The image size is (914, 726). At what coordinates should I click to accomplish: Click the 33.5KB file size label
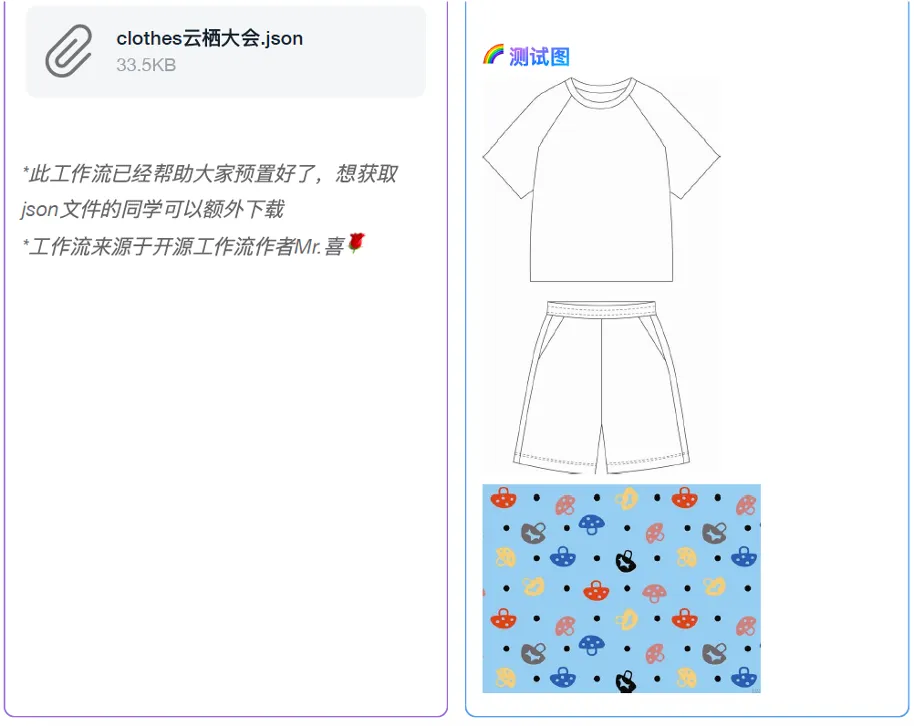click(146, 65)
